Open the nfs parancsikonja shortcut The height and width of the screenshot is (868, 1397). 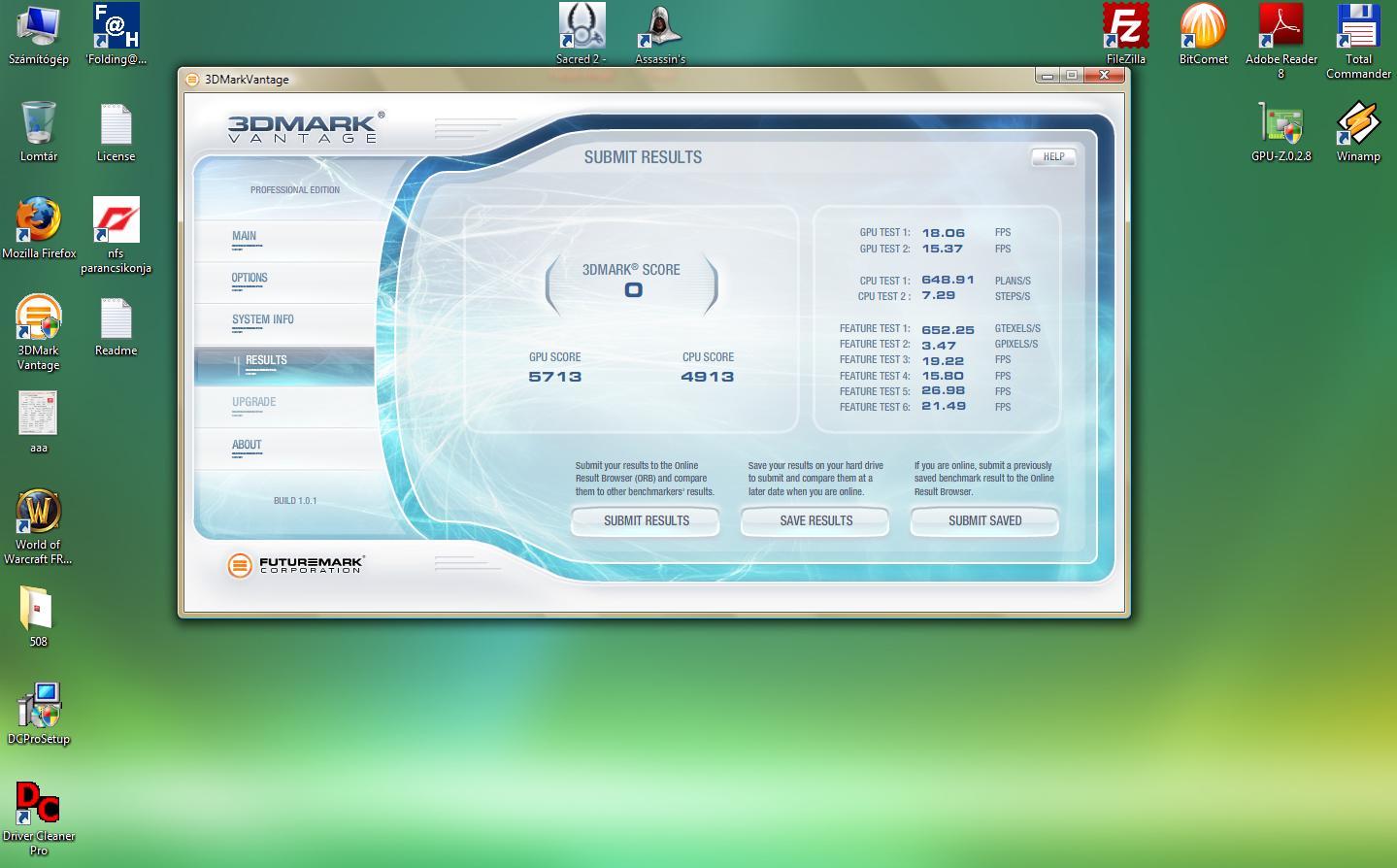coord(116,220)
